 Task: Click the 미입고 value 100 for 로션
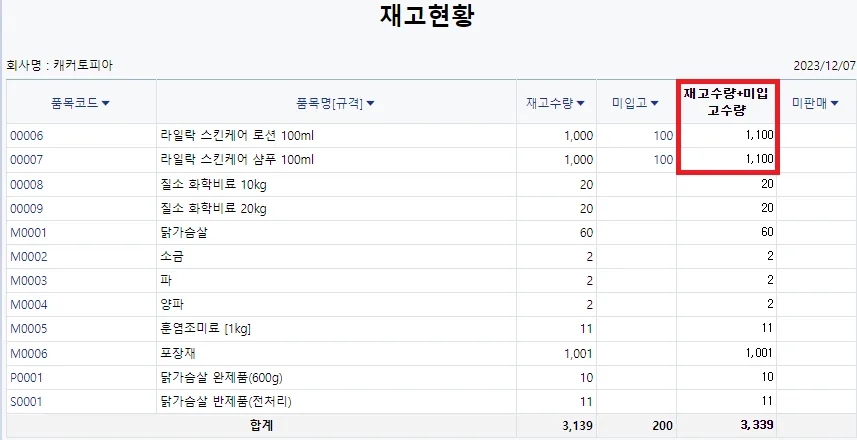[x=663, y=136]
